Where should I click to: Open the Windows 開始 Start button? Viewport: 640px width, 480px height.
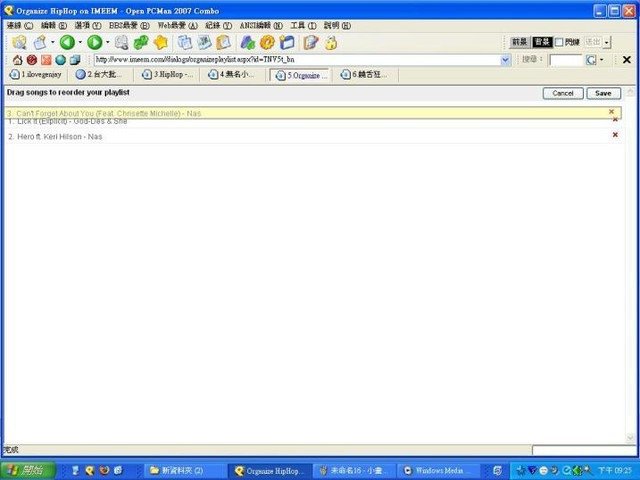coord(28,471)
